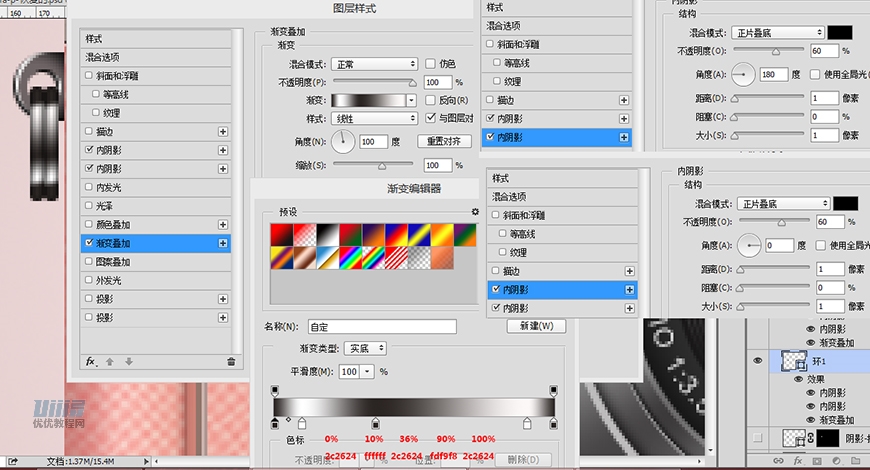Open the 正片叠底 dropdown above the 0 degree angle
Viewport: 870px width, 470px height.
[783, 204]
